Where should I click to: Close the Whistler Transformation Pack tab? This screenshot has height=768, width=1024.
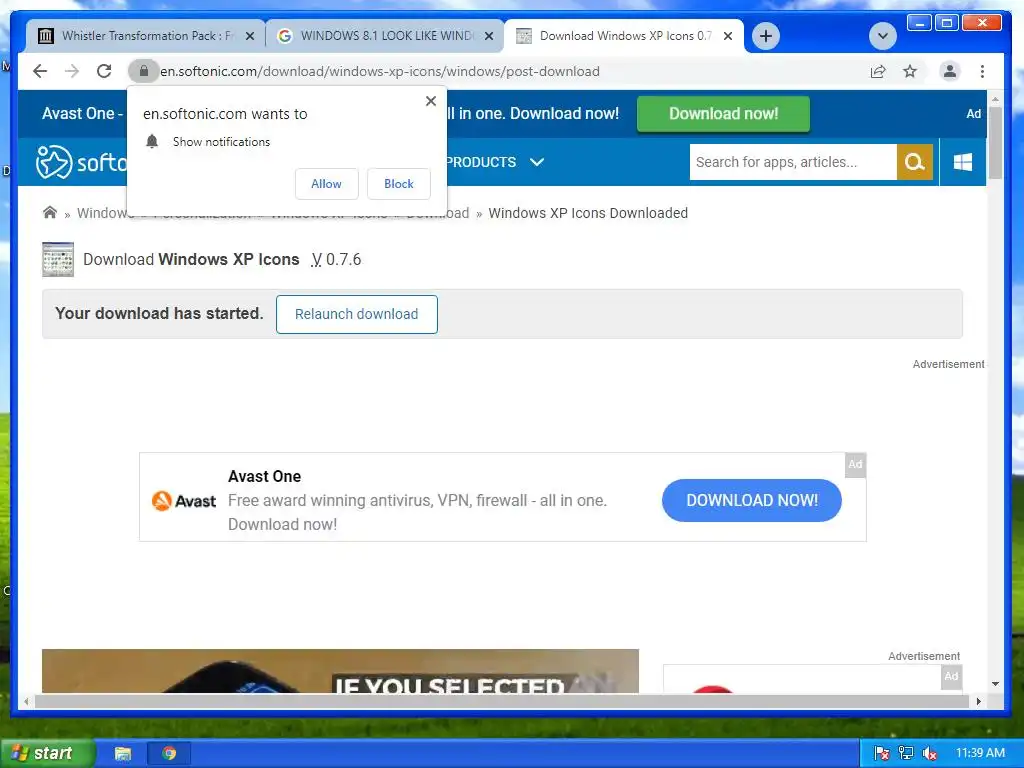[x=249, y=36]
